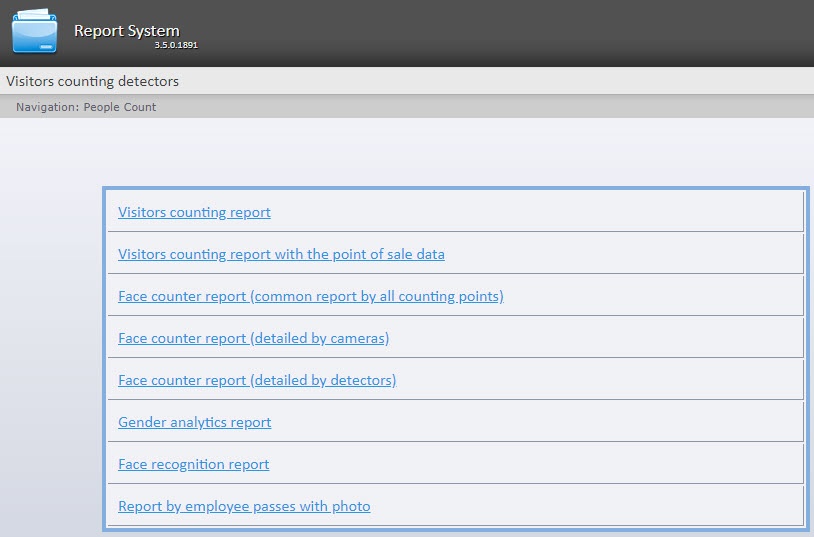Open Face counter report detailed by cameras
Viewport: 814px width, 537px height.
pos(253,338)
